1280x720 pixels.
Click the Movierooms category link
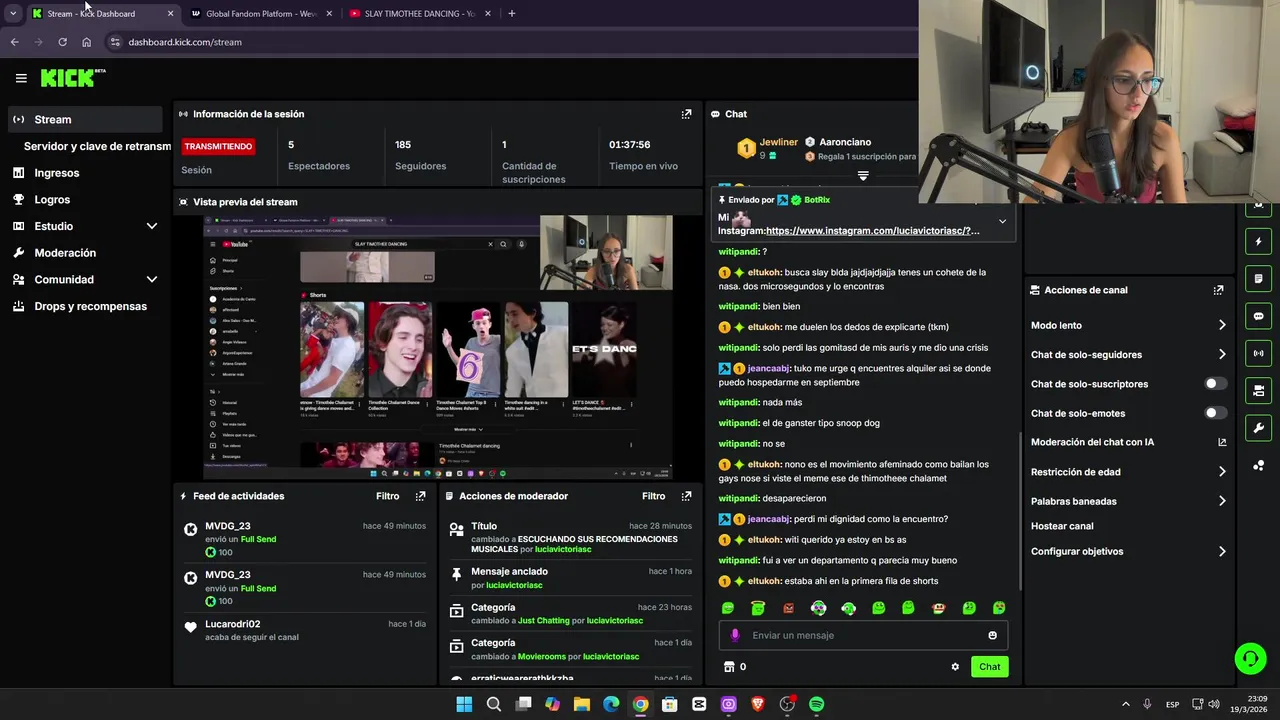pyautogui.click(x=542, y=657)
